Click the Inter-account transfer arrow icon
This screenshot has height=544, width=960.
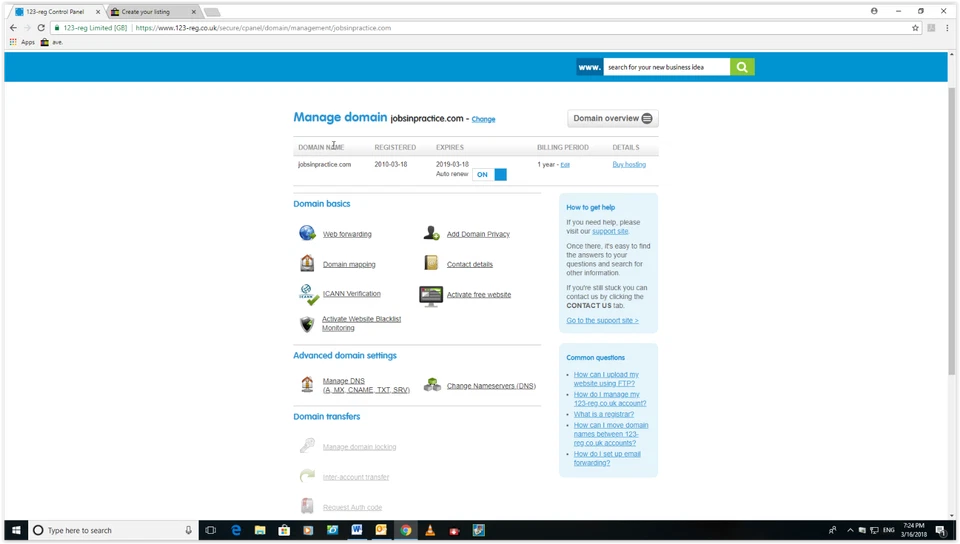coord(307,475)
